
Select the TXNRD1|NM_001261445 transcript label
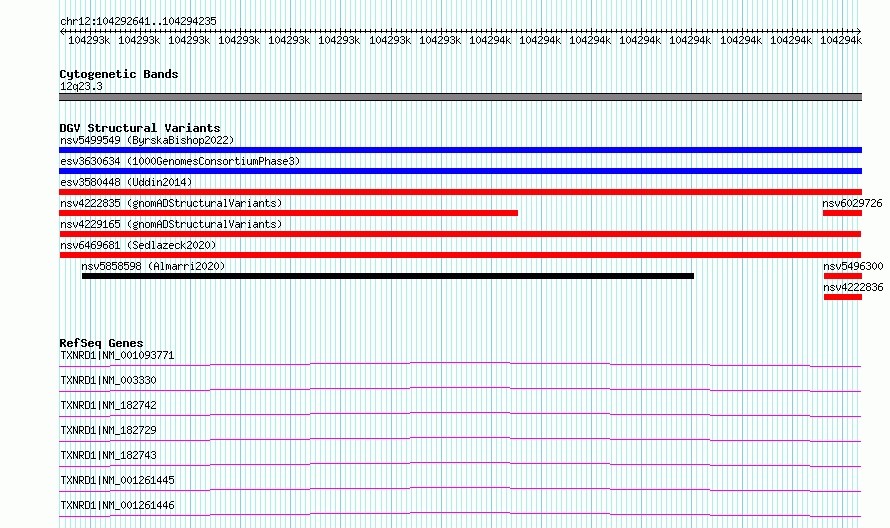(117, 480)
